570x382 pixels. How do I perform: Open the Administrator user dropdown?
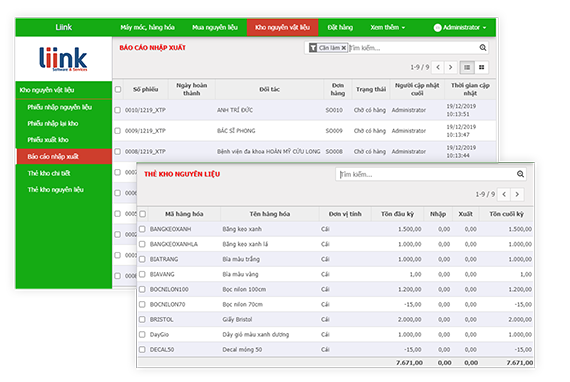coord(464,27)
